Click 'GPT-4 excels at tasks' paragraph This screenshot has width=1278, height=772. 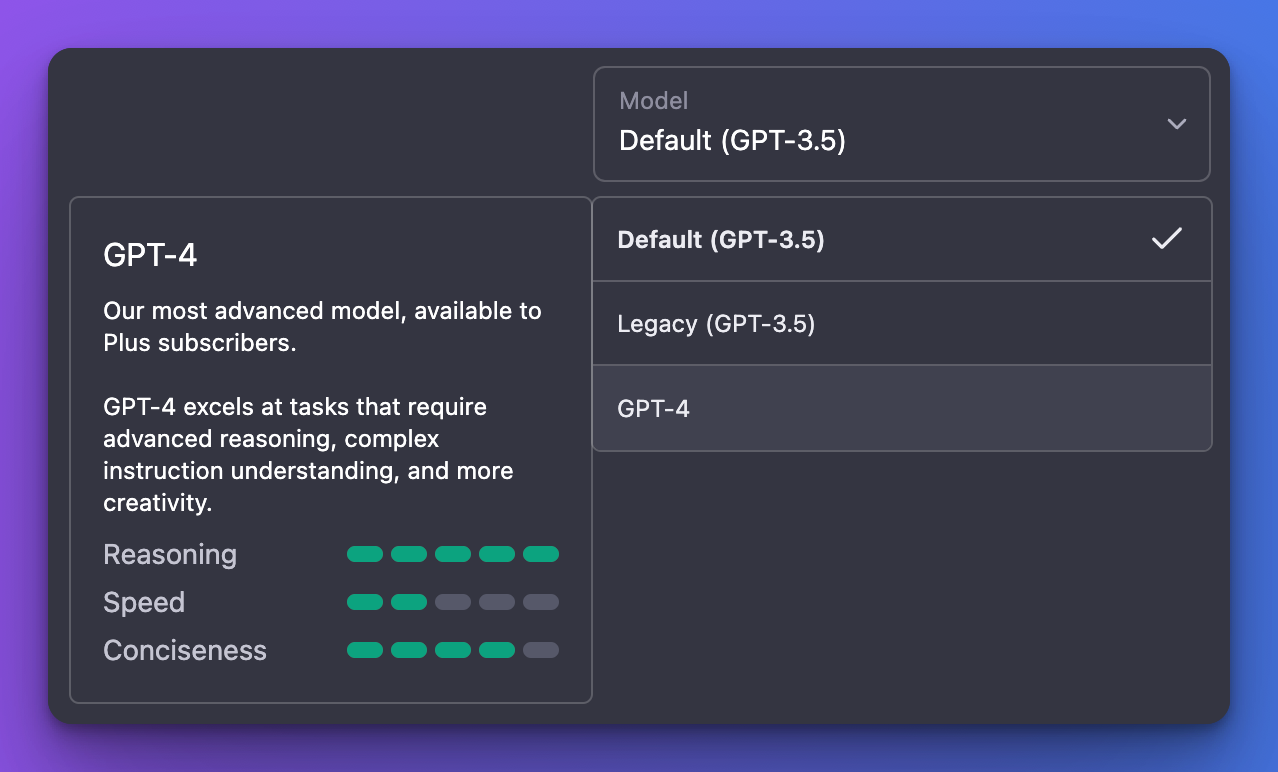pos(308,455)
